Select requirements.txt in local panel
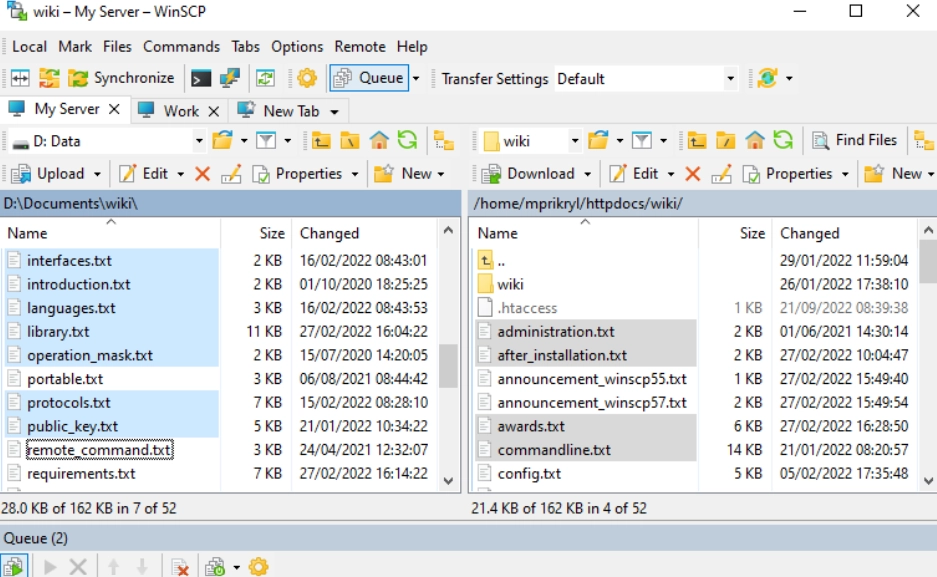 [81, 474]
